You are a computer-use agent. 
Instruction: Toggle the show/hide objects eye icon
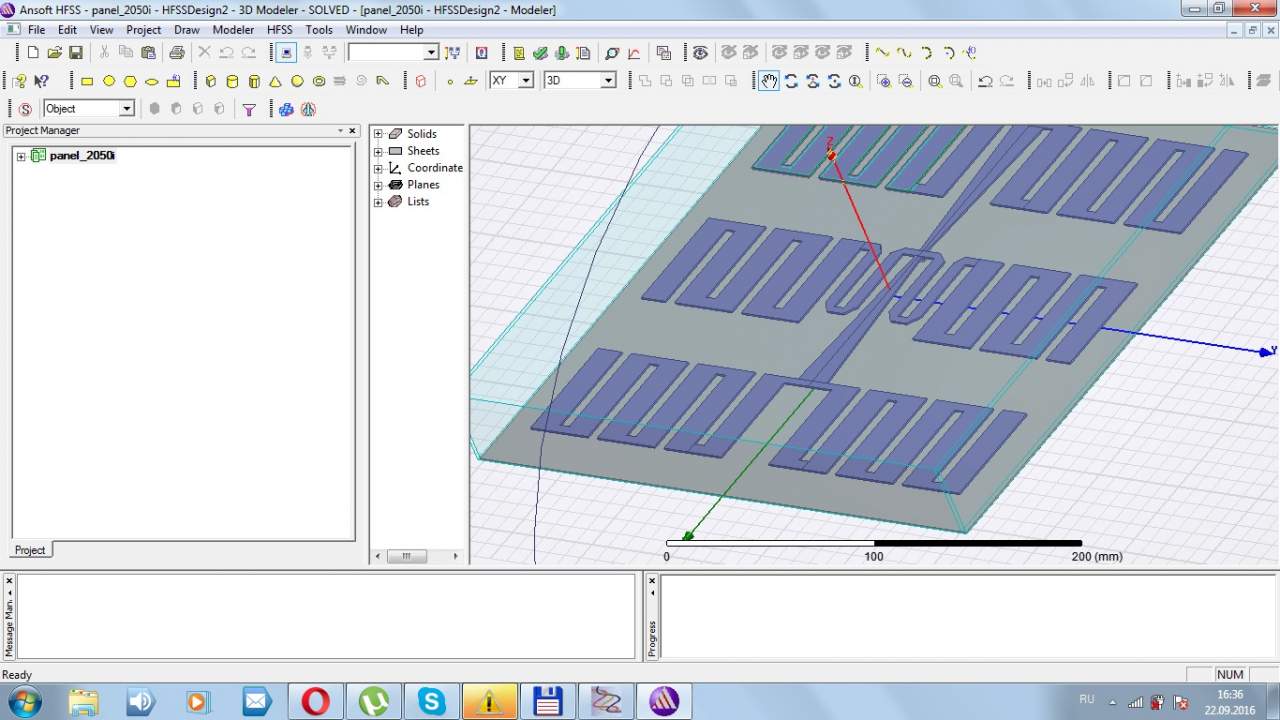click(x=700, y=53)
